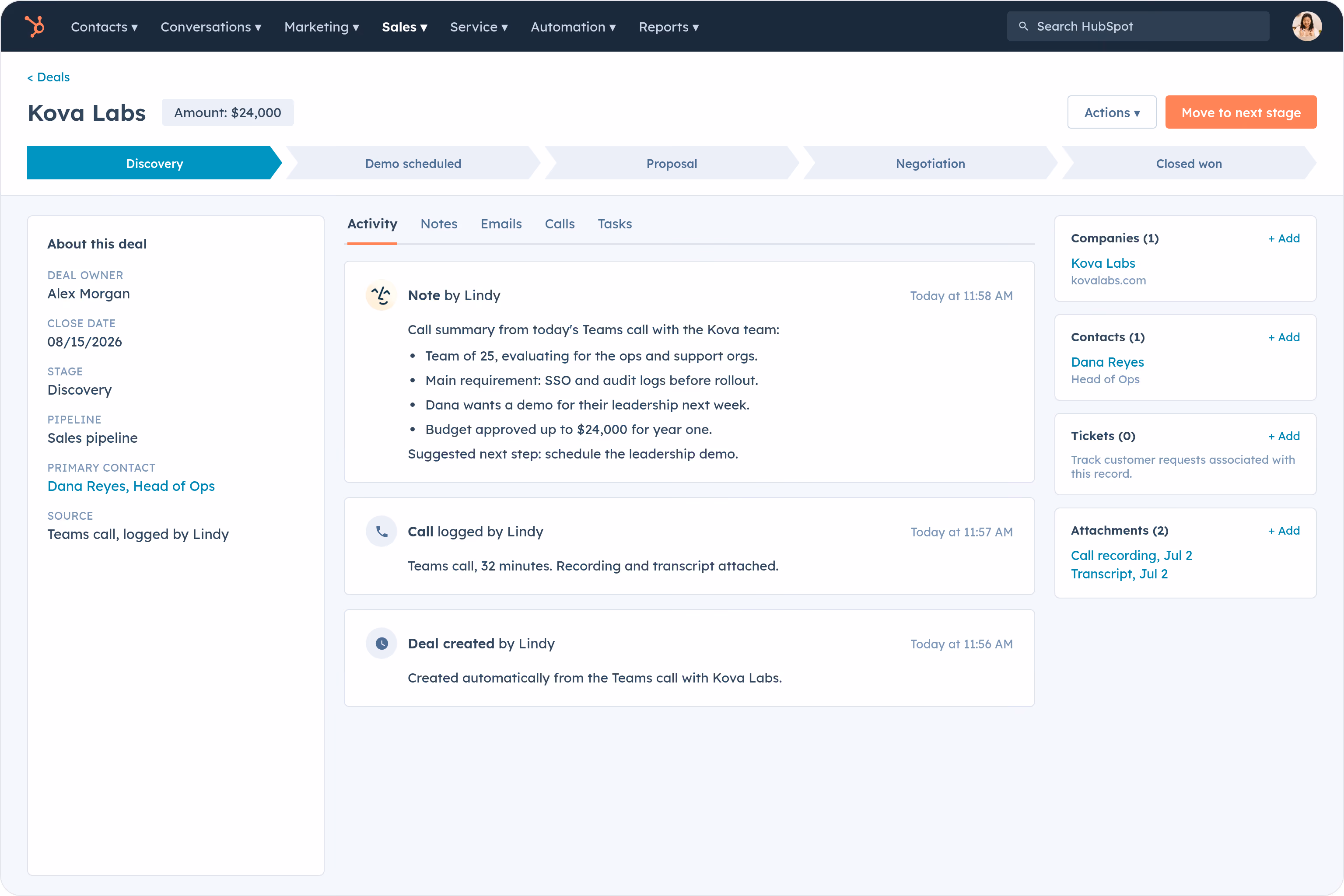Switch to the Tasks tab
This screenshot has height=896, width=1344.
pyautogui.click(x=615, y=224)
